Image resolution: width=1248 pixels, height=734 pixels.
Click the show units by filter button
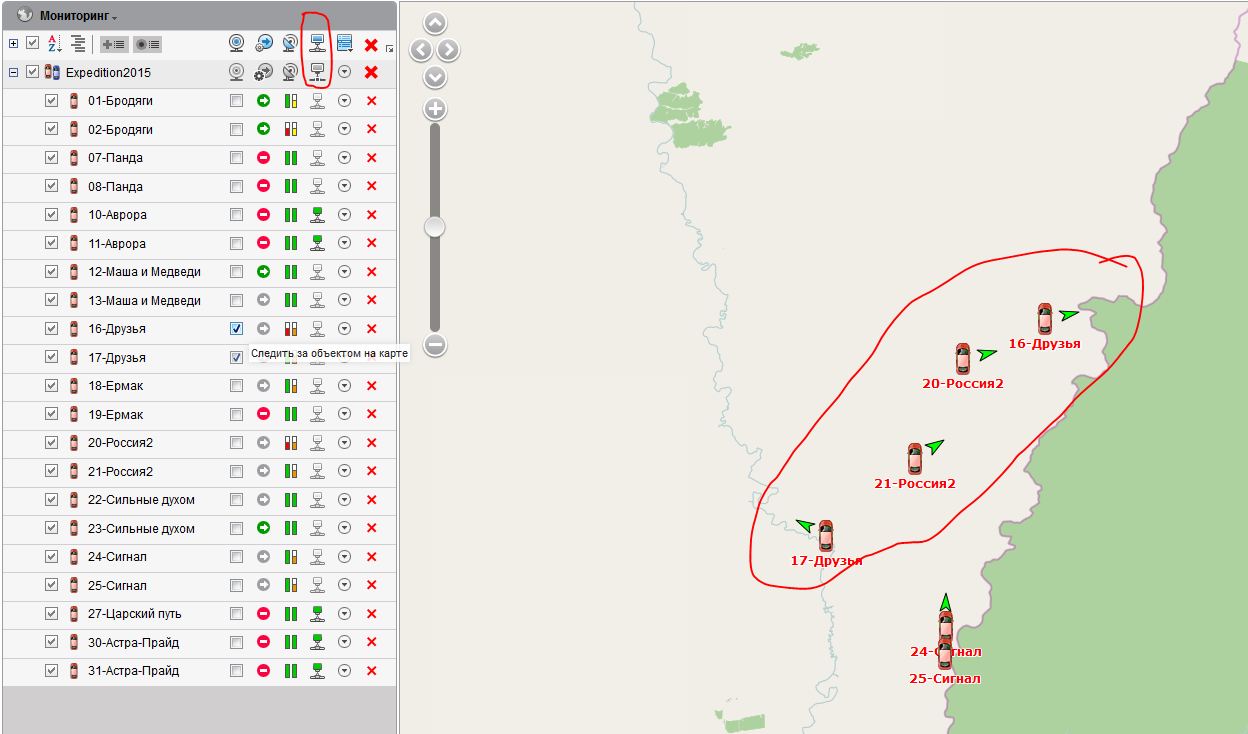tap(147, 44)
